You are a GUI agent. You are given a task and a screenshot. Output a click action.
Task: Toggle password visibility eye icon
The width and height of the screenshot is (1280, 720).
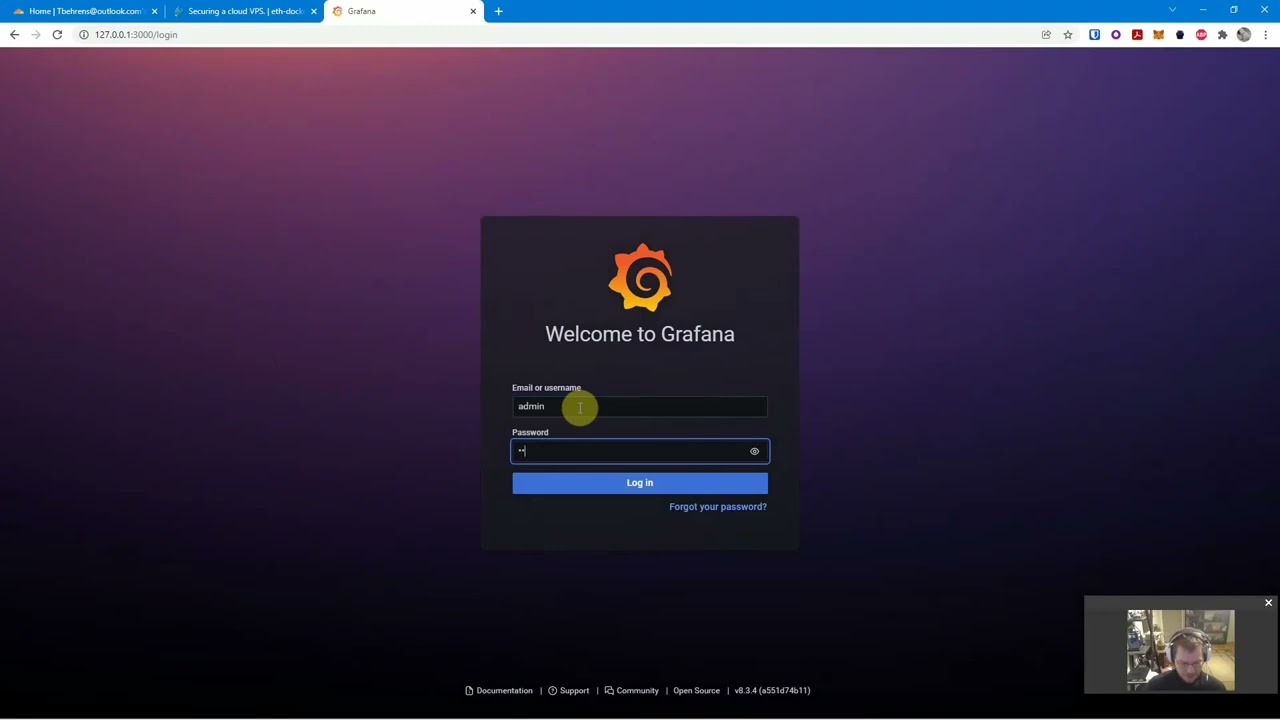point(754,451)
